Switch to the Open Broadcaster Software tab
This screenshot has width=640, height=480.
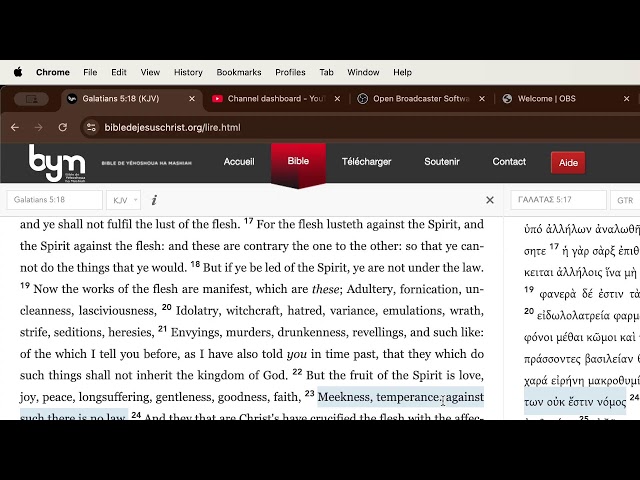point(421,99)
